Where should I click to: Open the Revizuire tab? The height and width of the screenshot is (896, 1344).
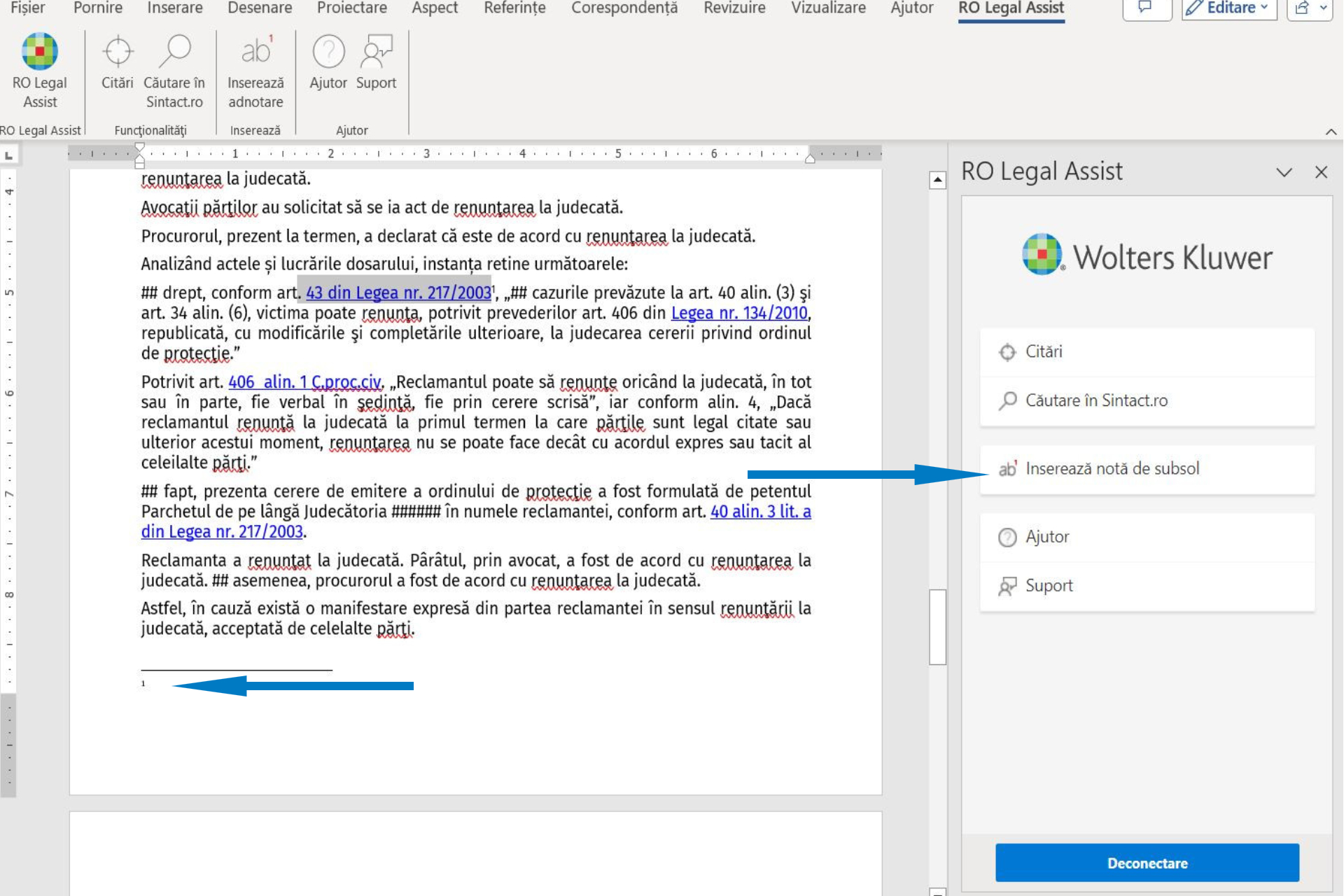[734, 8]
